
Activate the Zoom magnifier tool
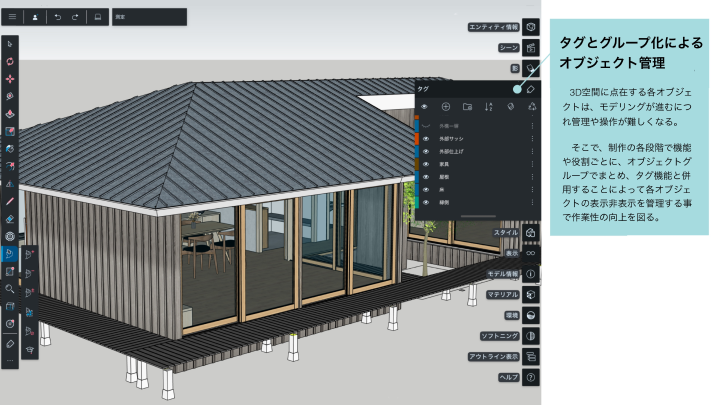(10, 289)
